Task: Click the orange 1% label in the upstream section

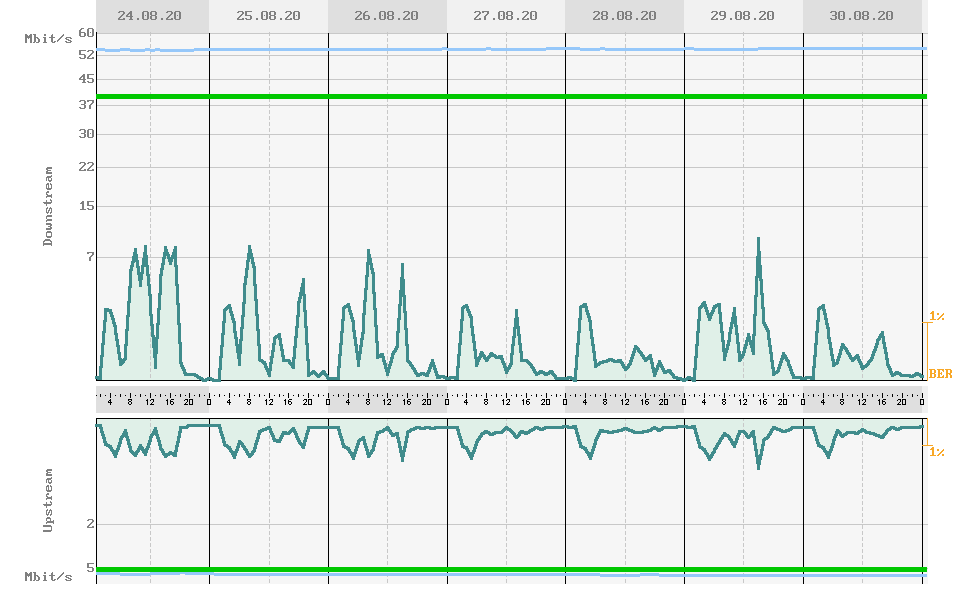Action: [x=937, y=452]
